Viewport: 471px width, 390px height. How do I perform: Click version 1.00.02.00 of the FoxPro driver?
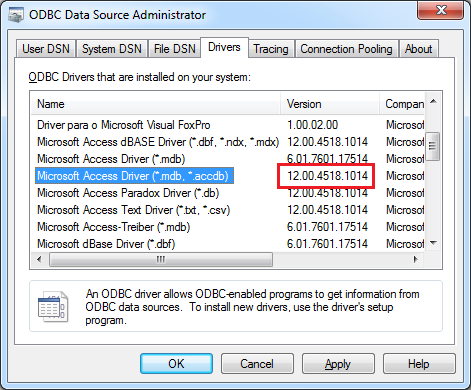point(313,125)
